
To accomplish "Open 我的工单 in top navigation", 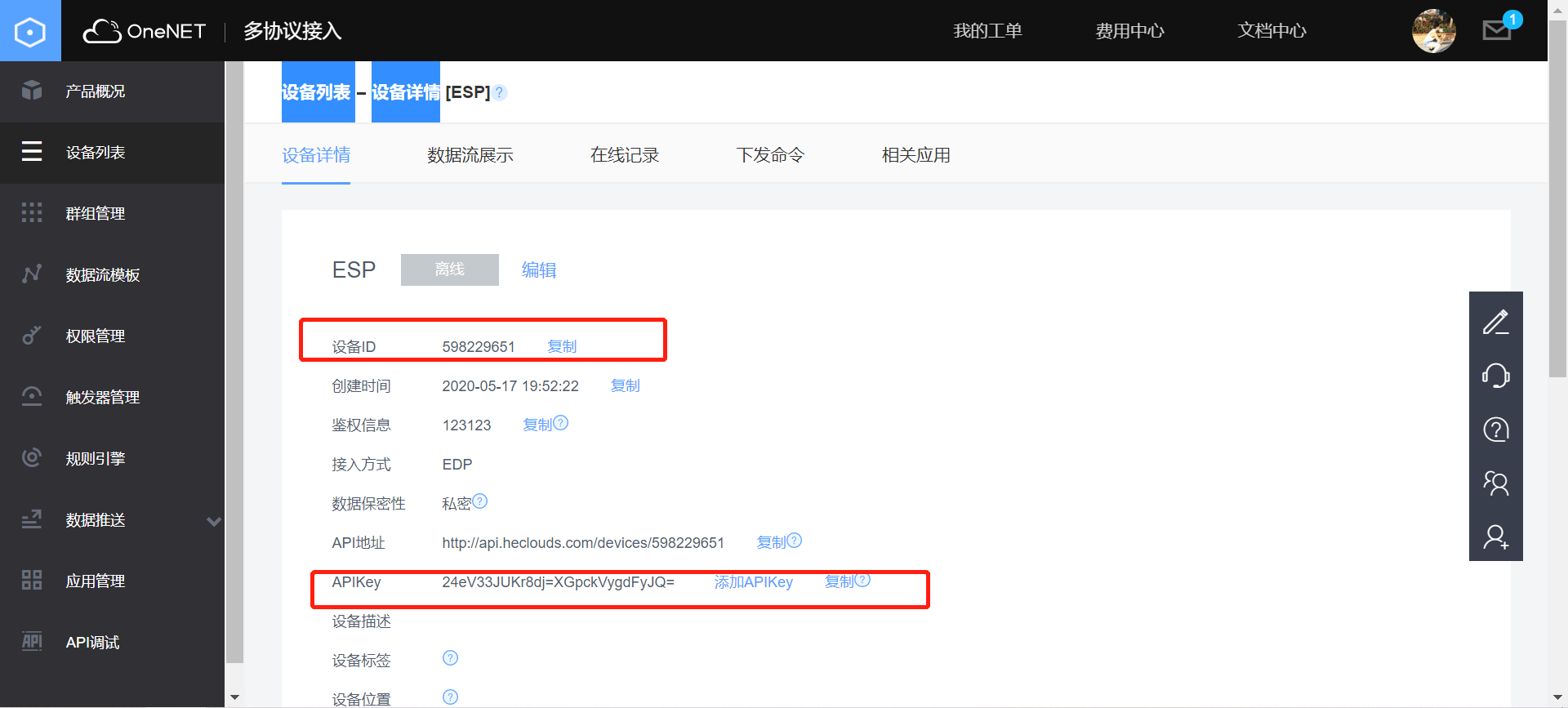I will coord(987,31).
